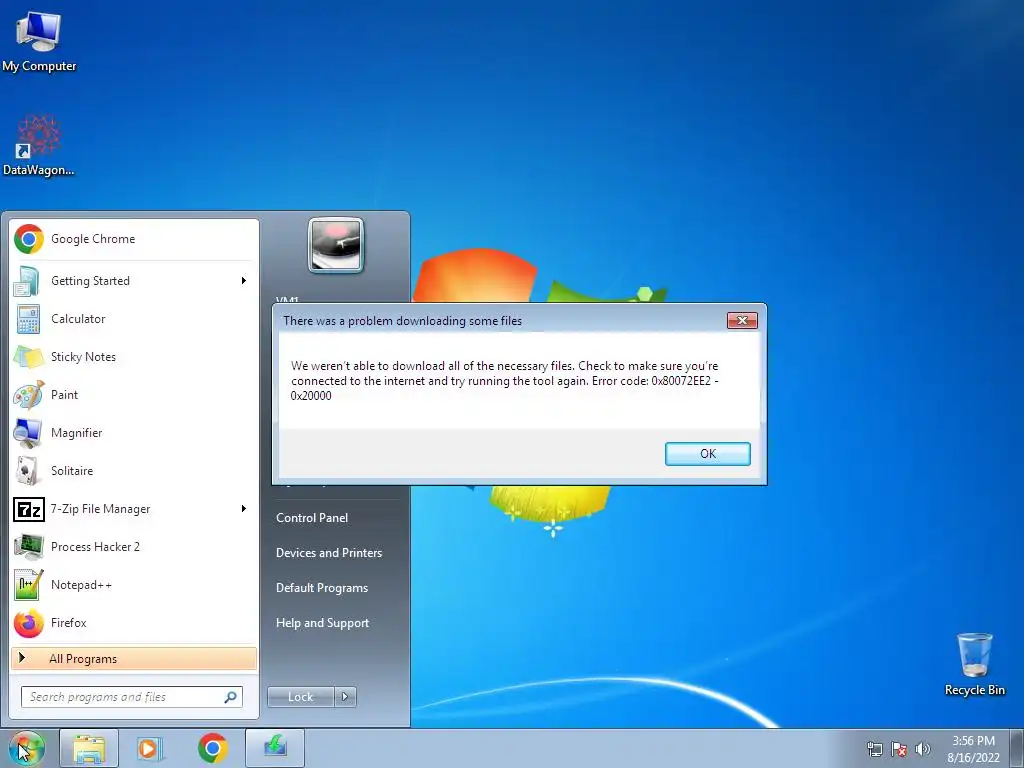Switch to the download tool taskbar icon
Screen dimensions: 1024x768
[275, 748]
